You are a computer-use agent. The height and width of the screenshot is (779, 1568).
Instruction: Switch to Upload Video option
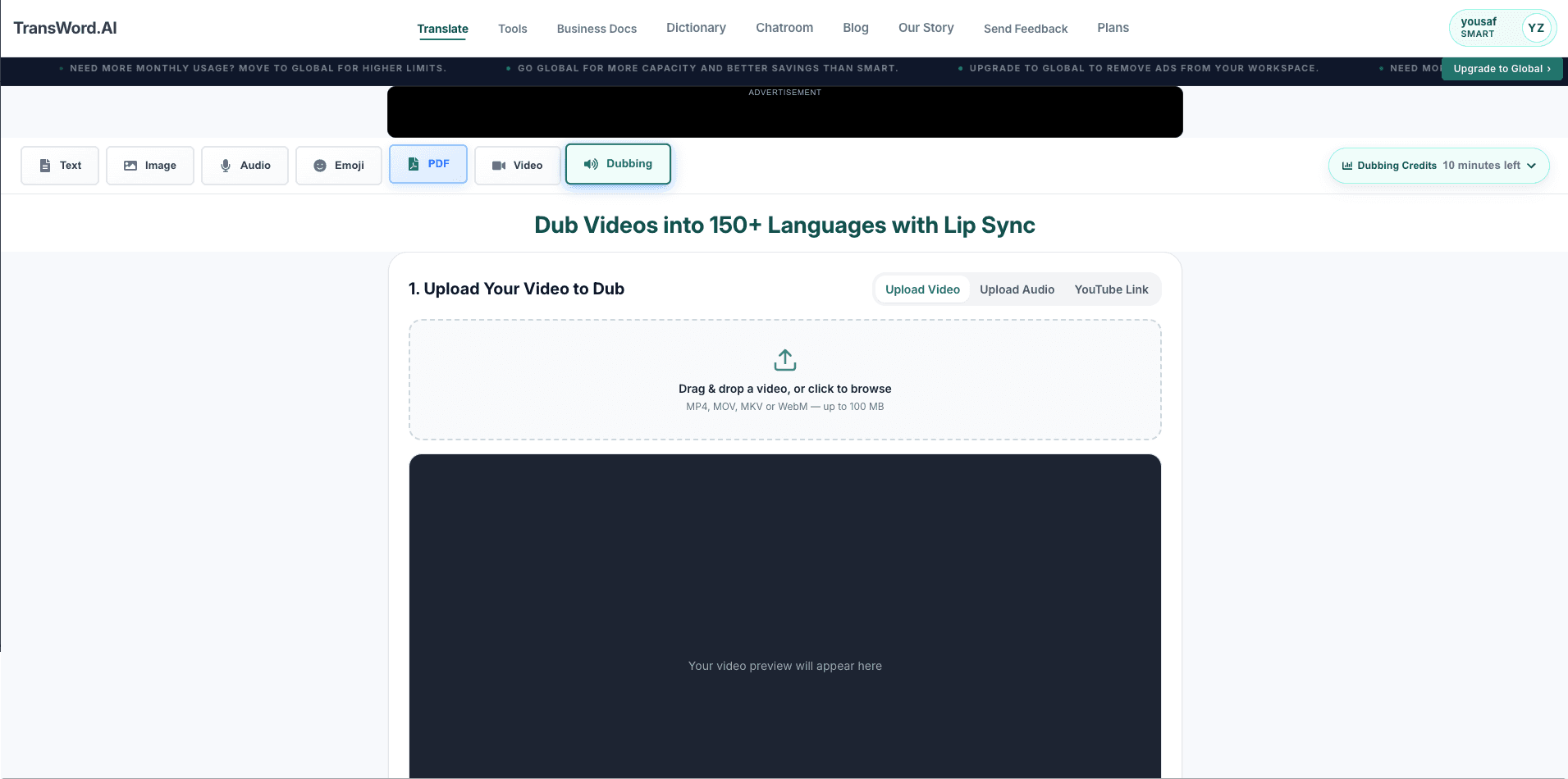(x=922, y=289)
